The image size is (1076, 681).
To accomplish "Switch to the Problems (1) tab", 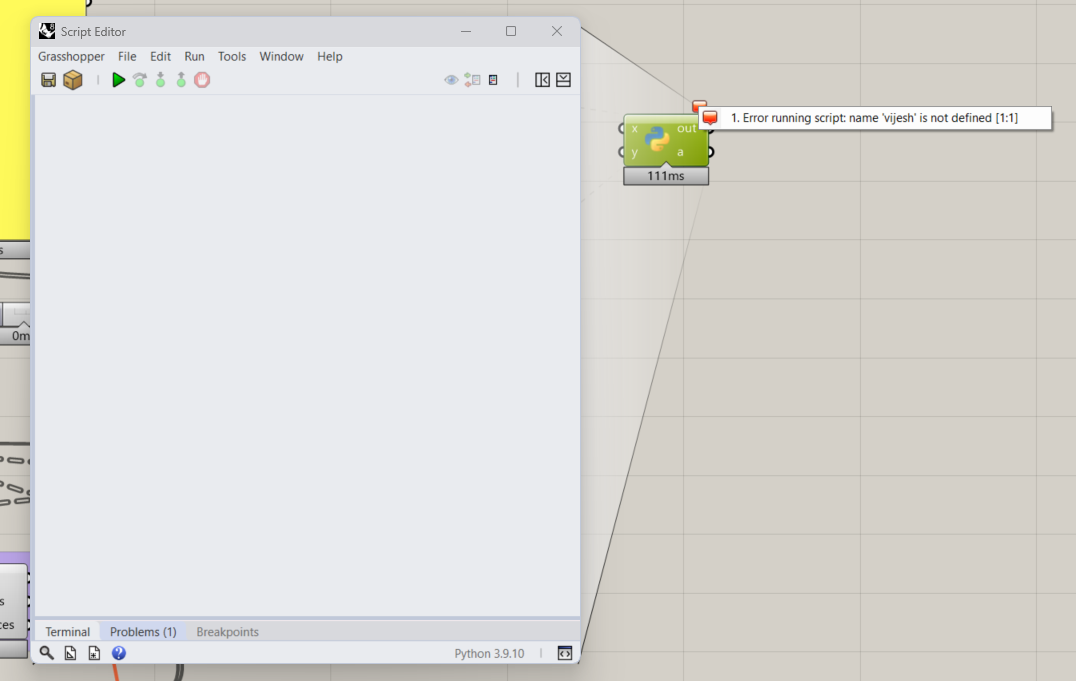I will point(143,631).
